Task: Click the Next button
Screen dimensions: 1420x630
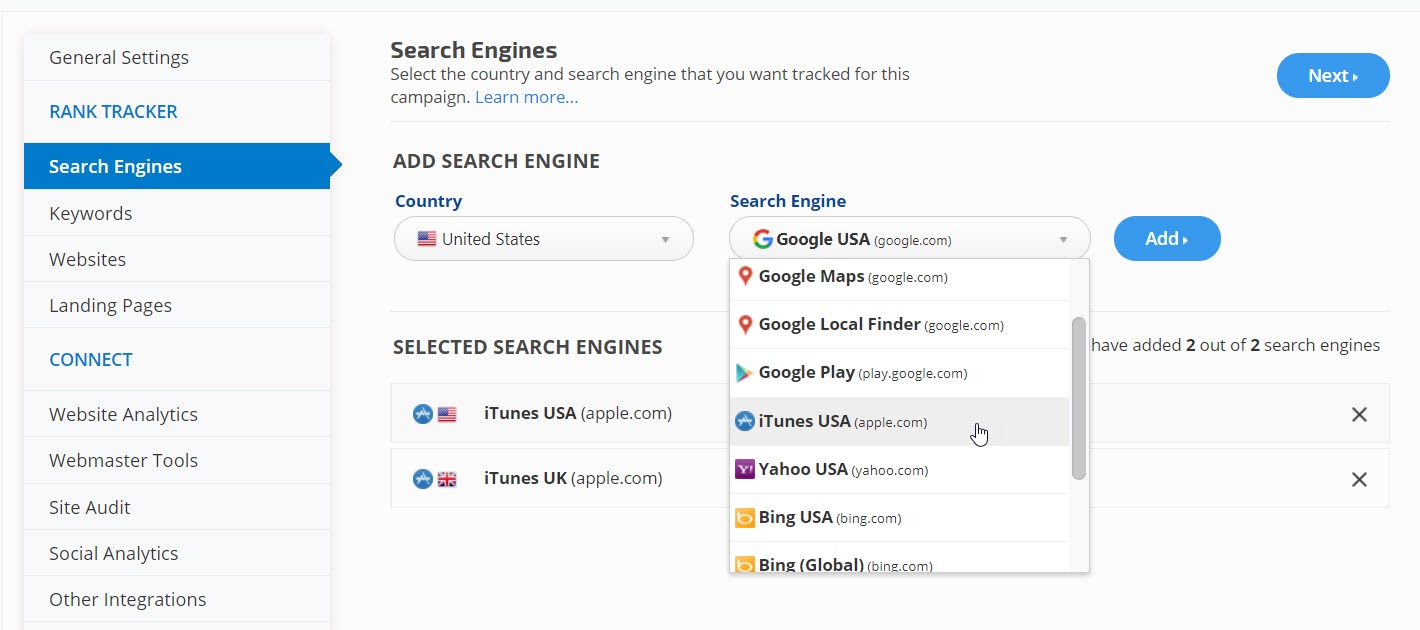Action: 1332,76
